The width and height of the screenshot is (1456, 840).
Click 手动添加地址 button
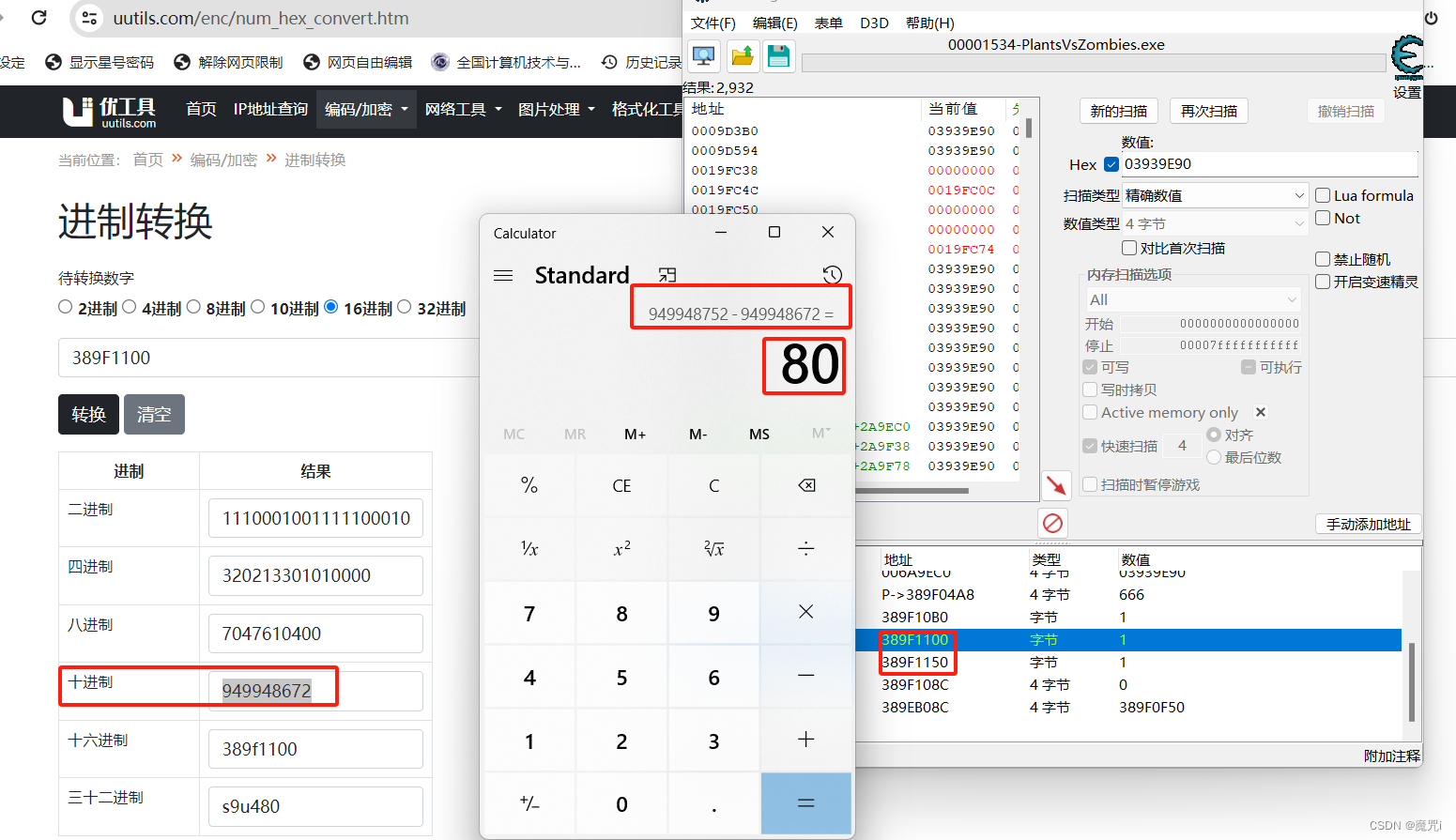click(x=1368, y=524)
